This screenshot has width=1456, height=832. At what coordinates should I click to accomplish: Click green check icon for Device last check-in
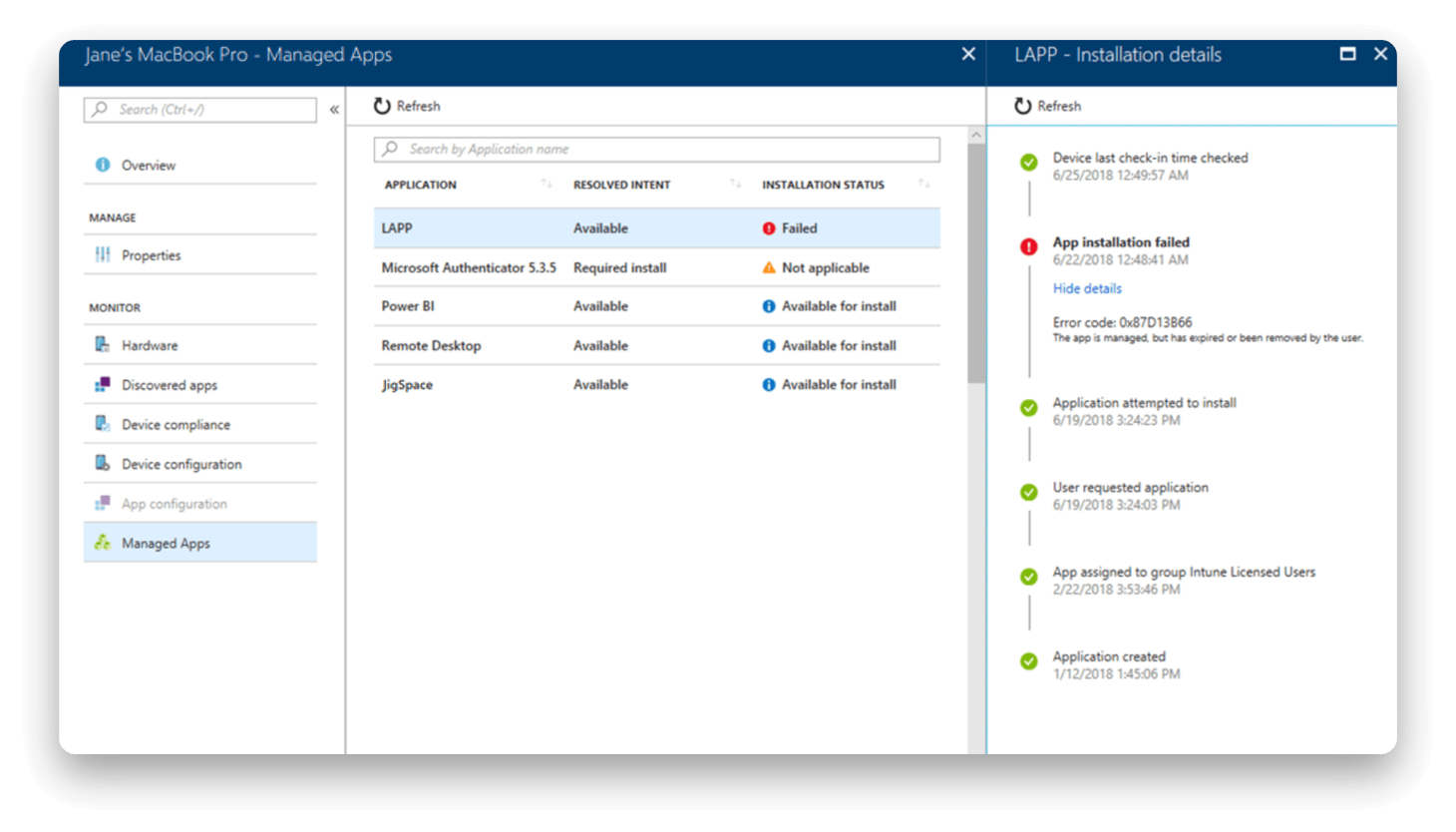[1029, 163]
